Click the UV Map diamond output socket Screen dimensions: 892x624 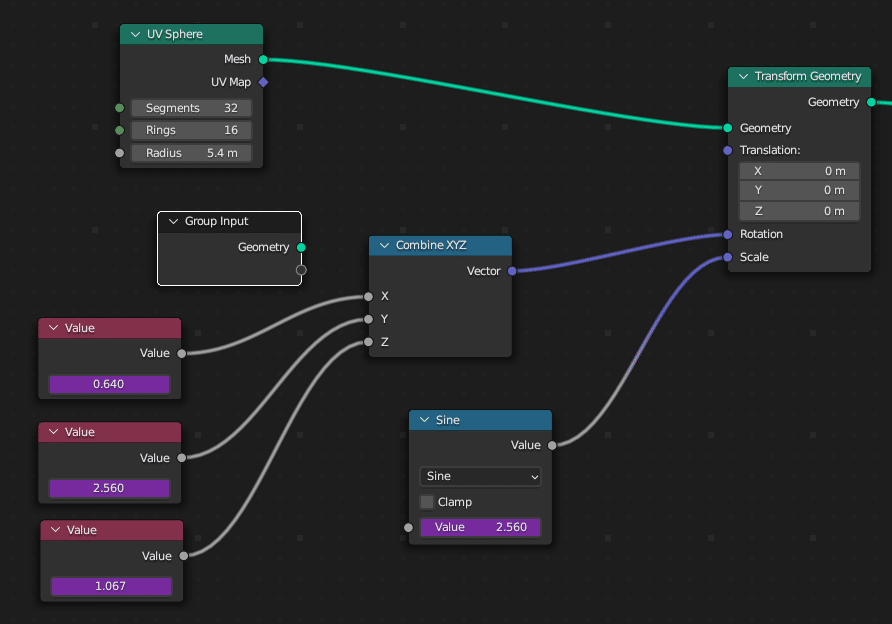click(x=263, y=82)
